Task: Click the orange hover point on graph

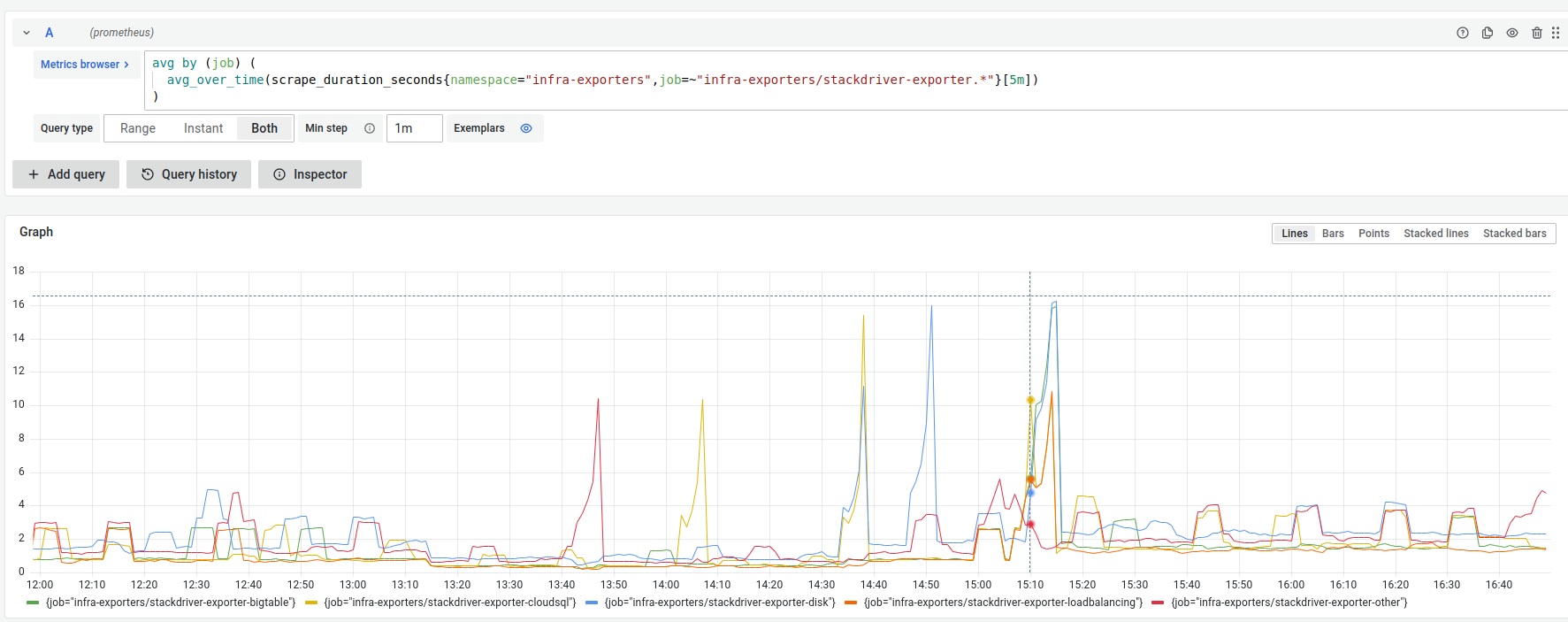Action: coord(1030,479)
